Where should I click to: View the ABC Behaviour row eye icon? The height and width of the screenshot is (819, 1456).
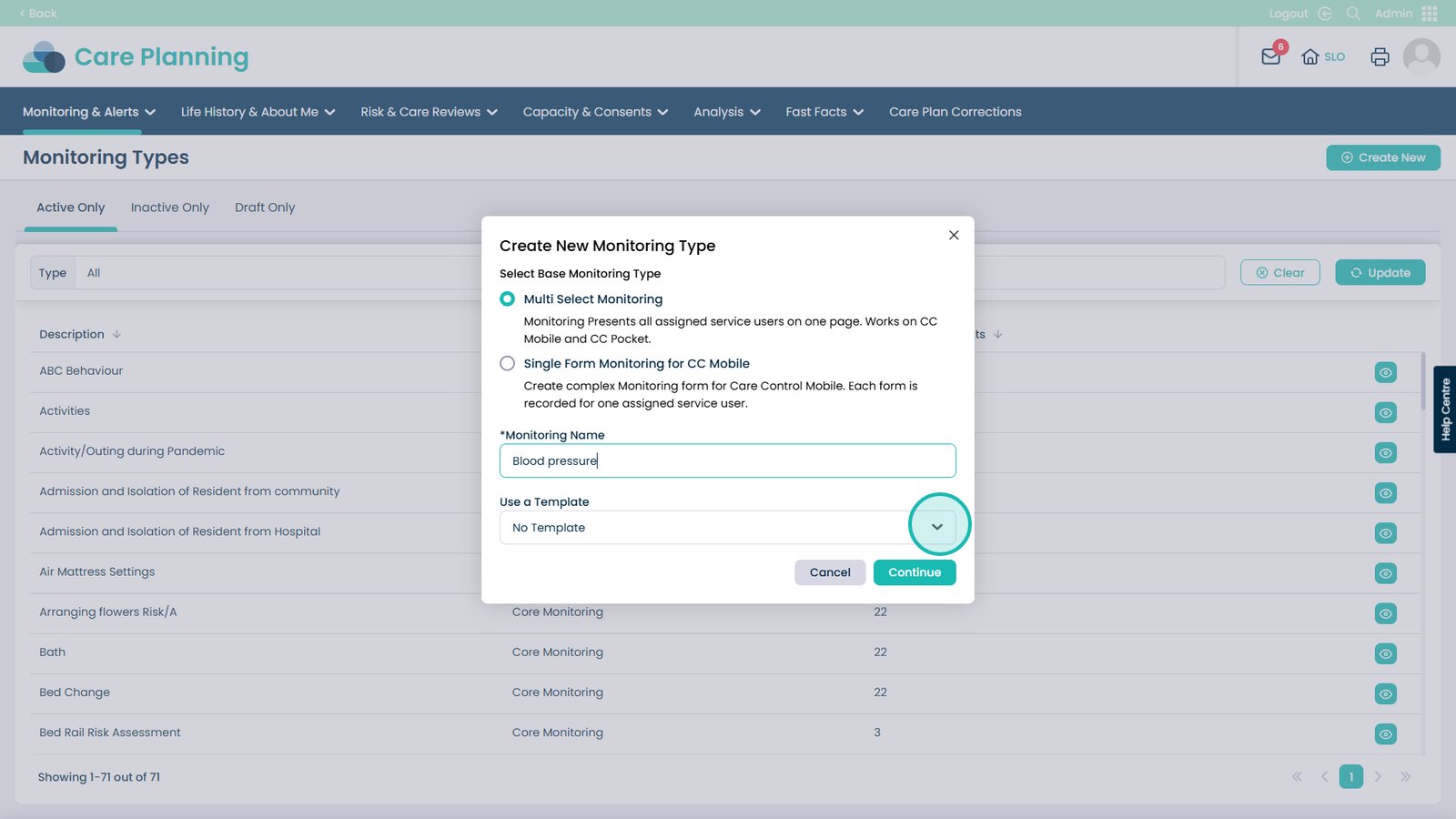[1385, 372]
